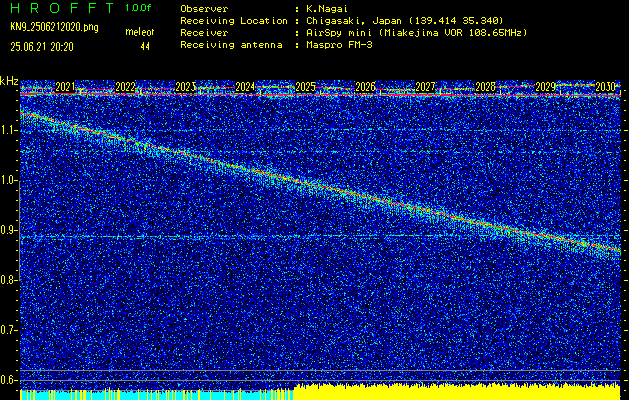The width and height of the screenshot is (629, 400).
Task: Click the version label 1.00f
Action: (138, 8)
